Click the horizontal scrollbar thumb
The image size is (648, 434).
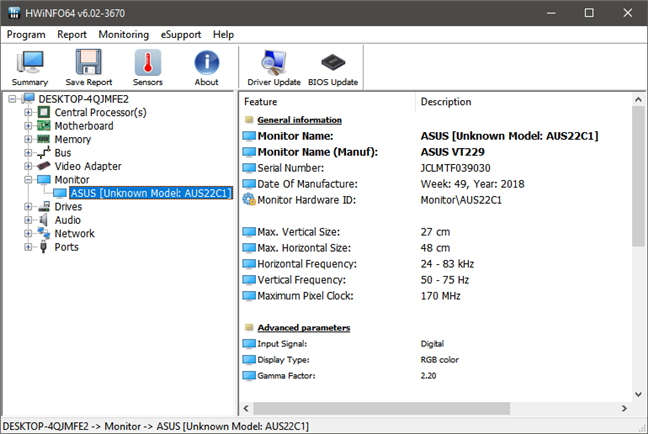click(x=381, y=408)
